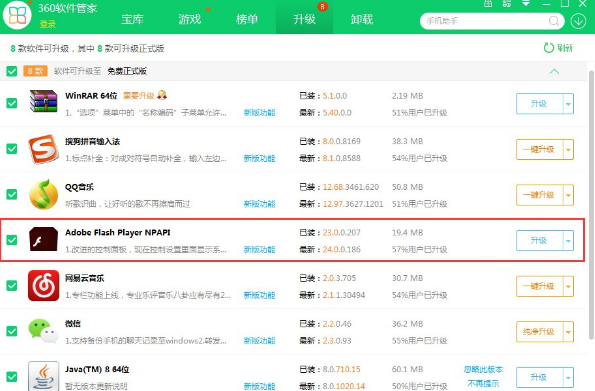Screen dimensions: 595x391
Task: Click the 微信 app icon
Action: 43,331
